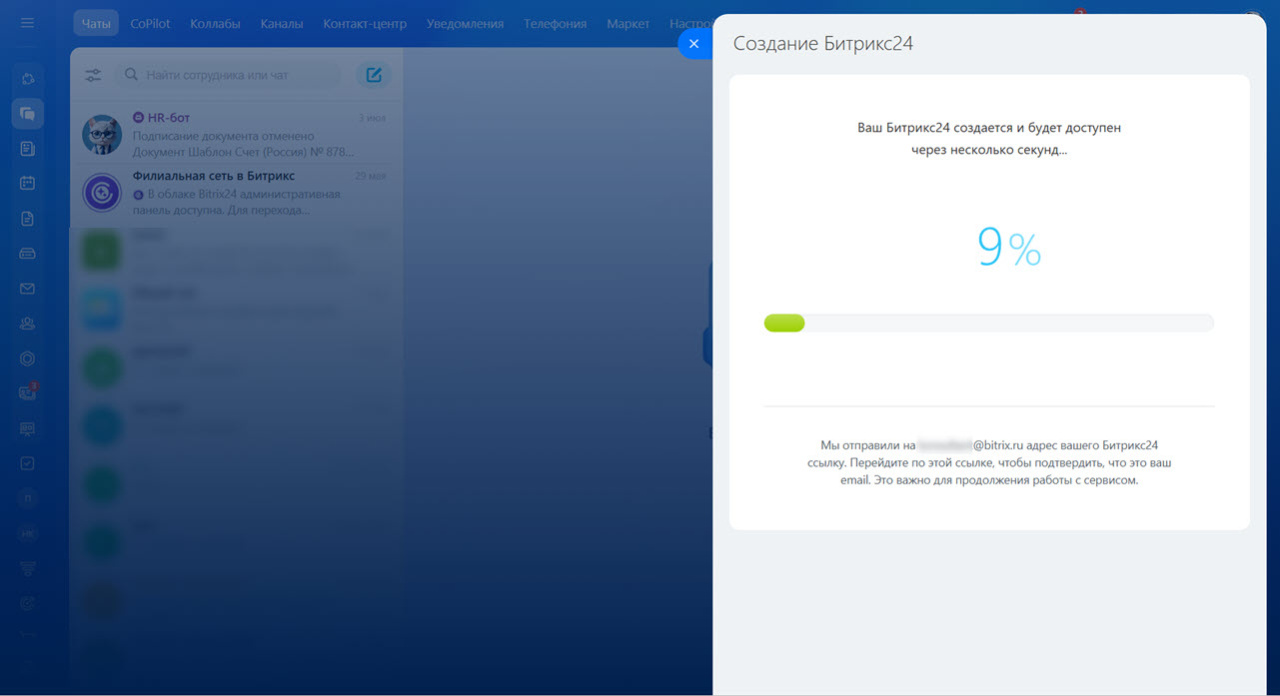Go to the Телефония tab

point(555,23)
